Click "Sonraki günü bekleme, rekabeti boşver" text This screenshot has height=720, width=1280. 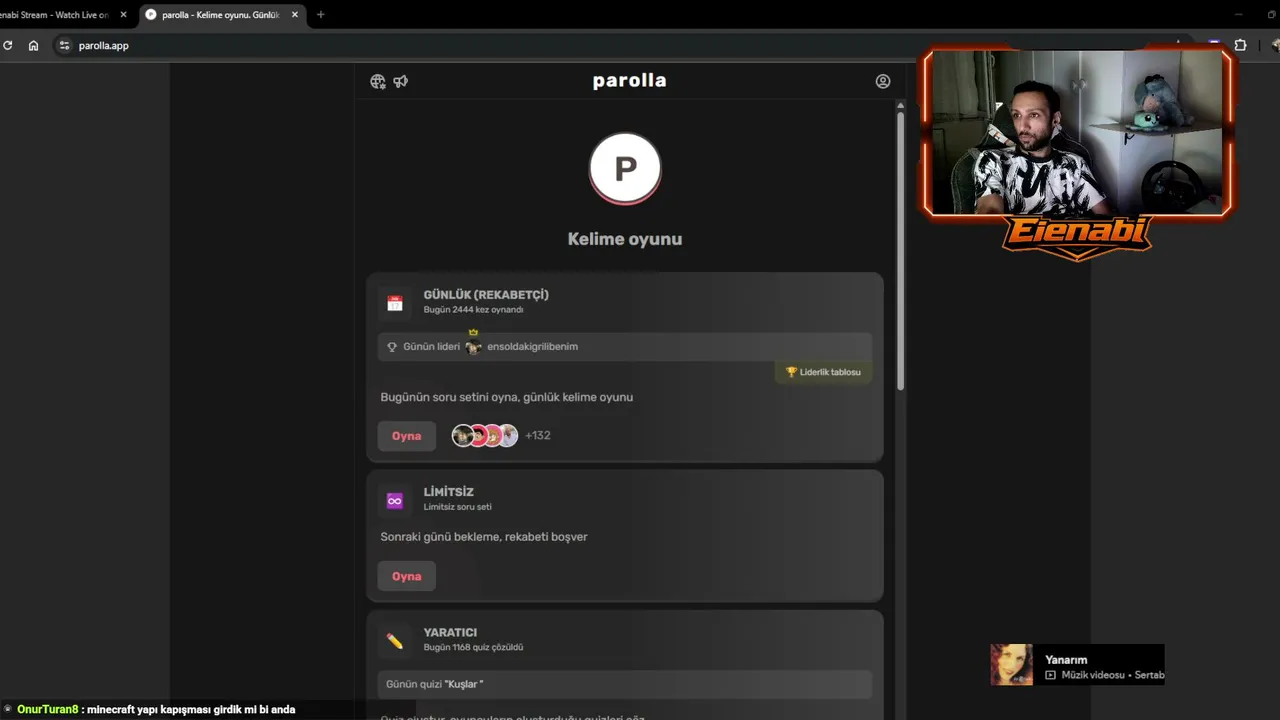click(x=484, y=537)
